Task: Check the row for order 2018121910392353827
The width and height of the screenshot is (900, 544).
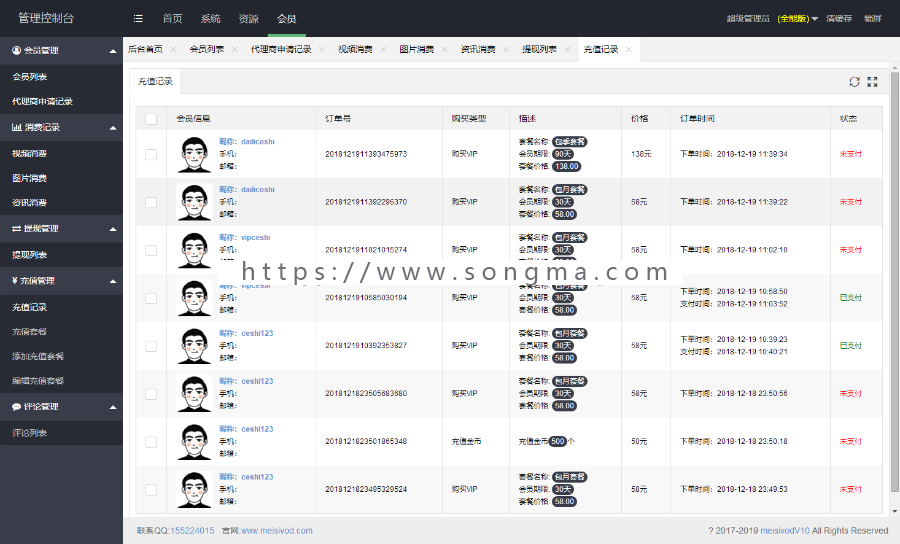Action: point(151,346)
